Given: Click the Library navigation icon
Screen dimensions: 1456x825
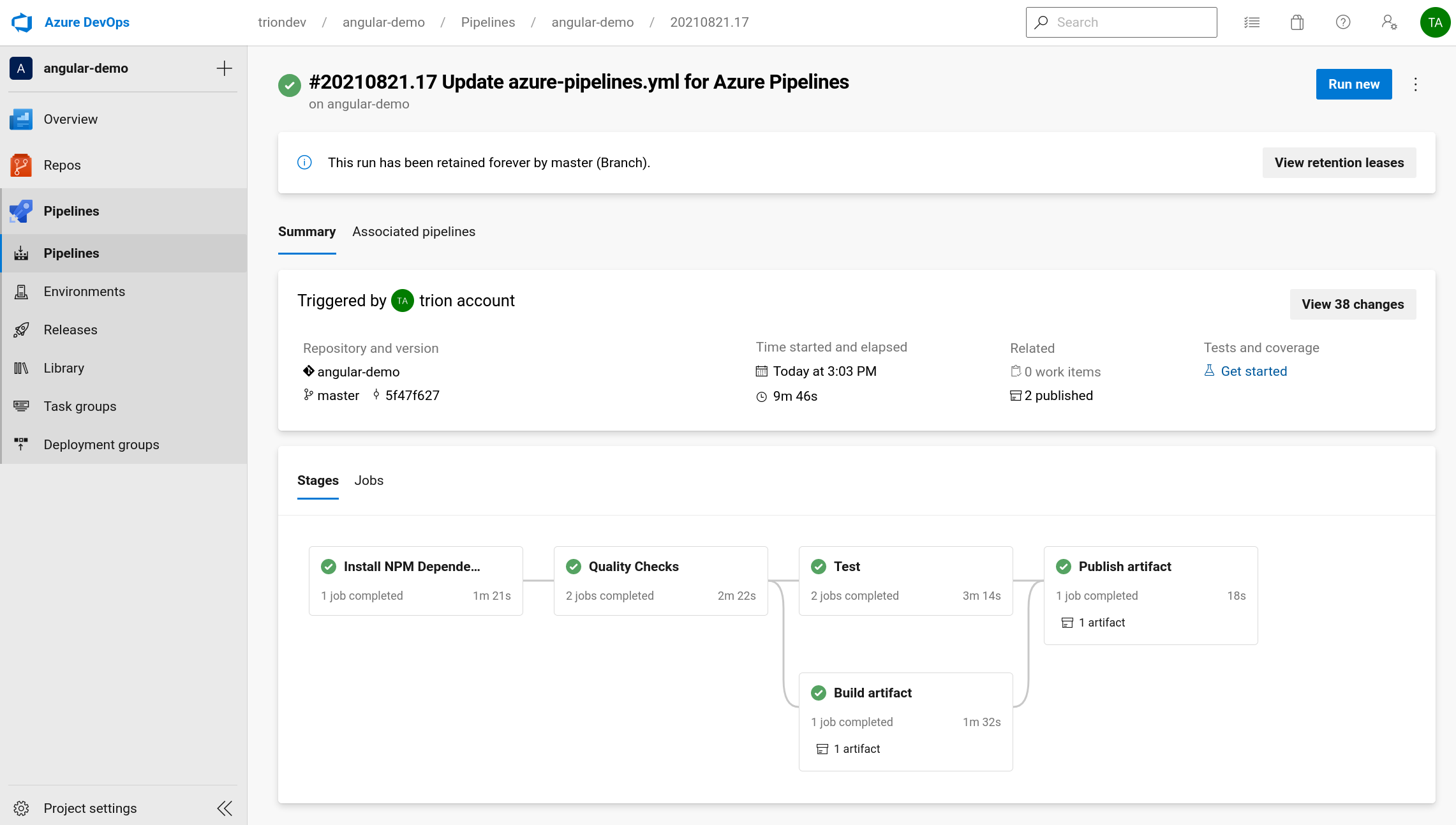Looking at the screenshot, I should pos(21,367).
